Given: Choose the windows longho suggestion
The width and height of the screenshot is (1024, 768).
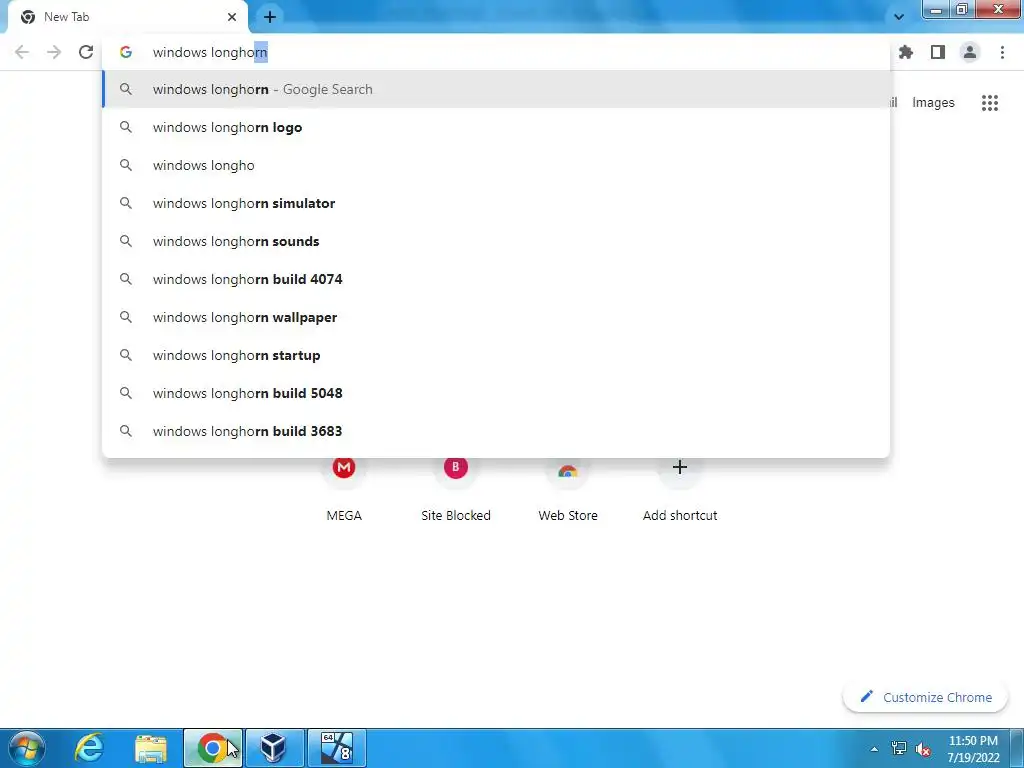Looking at the screenshot, I should click(x=496, y=165).
